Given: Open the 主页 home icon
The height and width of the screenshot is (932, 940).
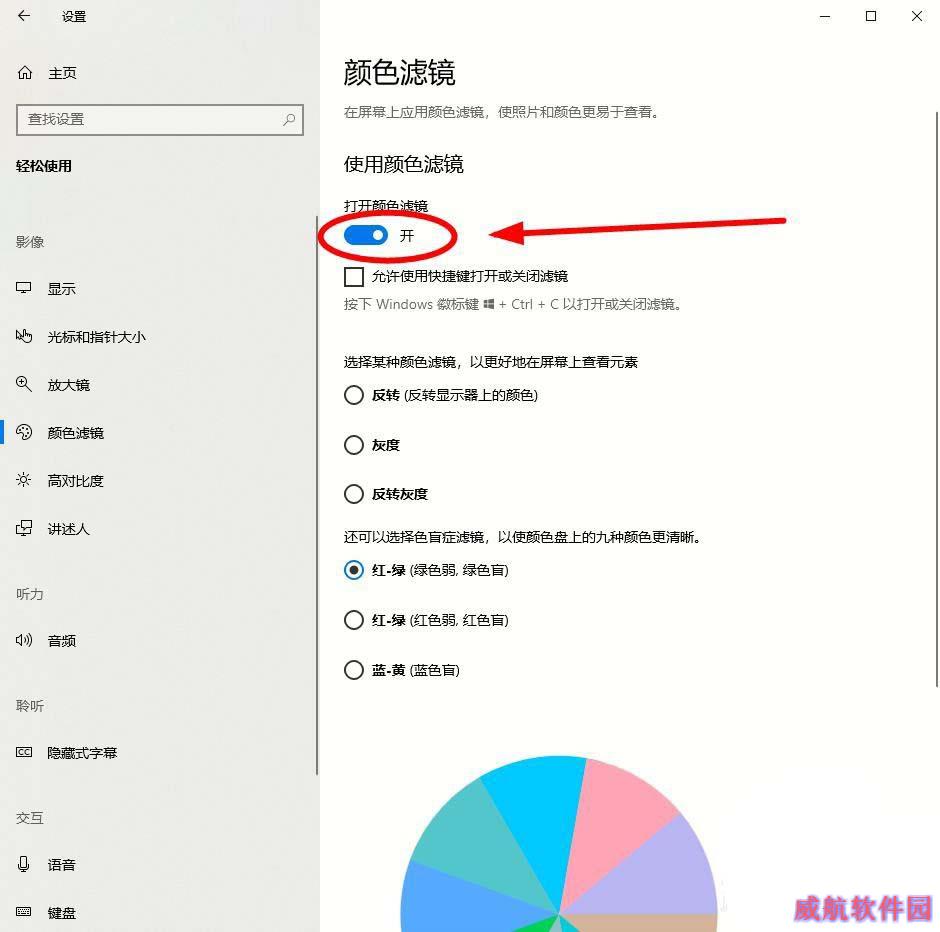Looking at the screenshot, I should point(25,73).
